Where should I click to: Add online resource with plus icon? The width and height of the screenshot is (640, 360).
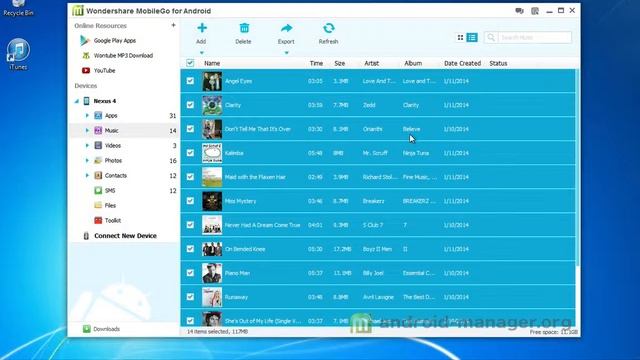[173, 25]
